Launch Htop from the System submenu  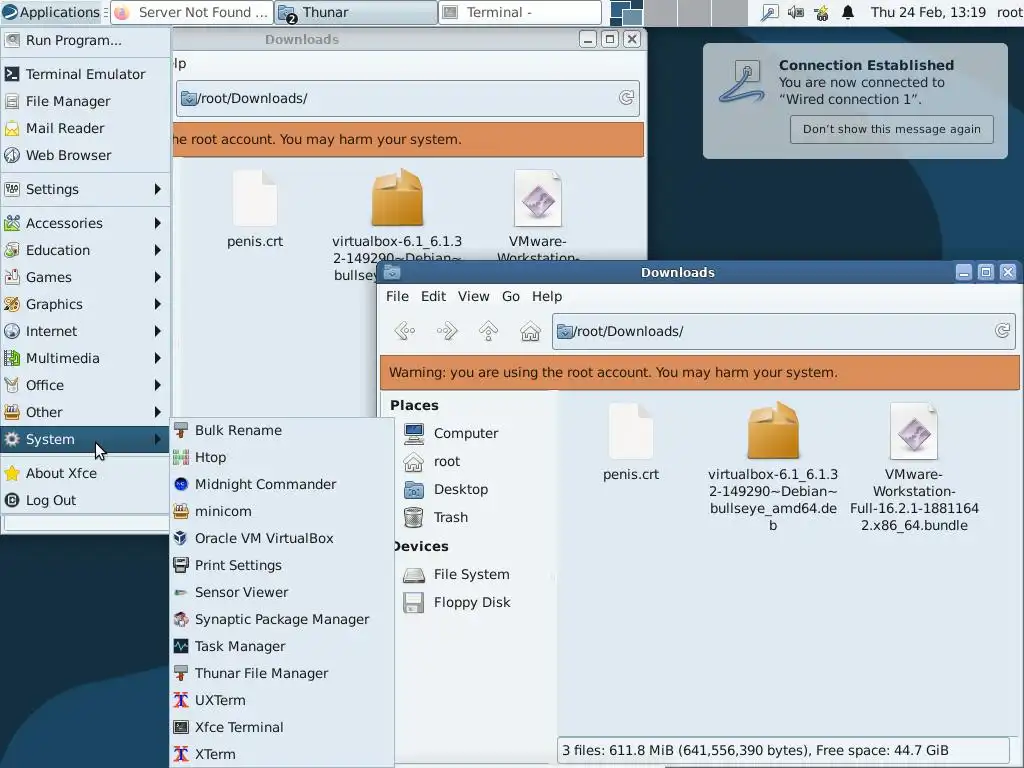[x=281, y=457]
